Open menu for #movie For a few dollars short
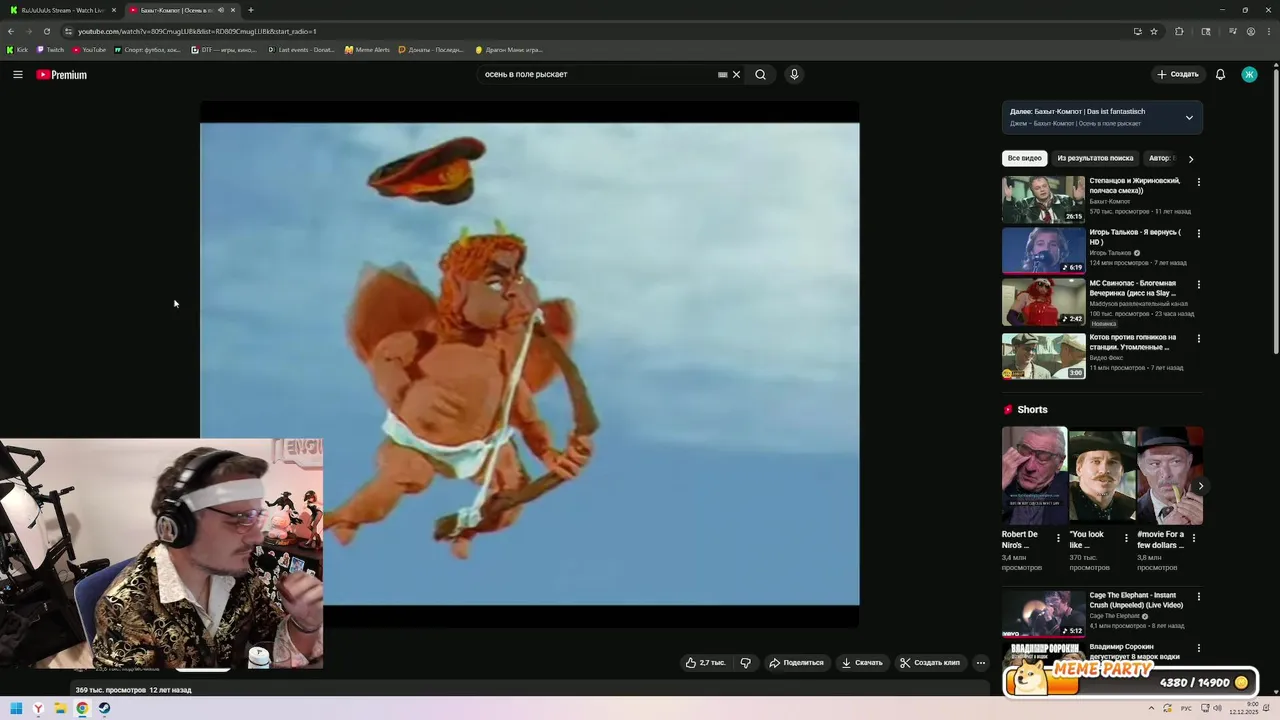 click(1193, 538)
